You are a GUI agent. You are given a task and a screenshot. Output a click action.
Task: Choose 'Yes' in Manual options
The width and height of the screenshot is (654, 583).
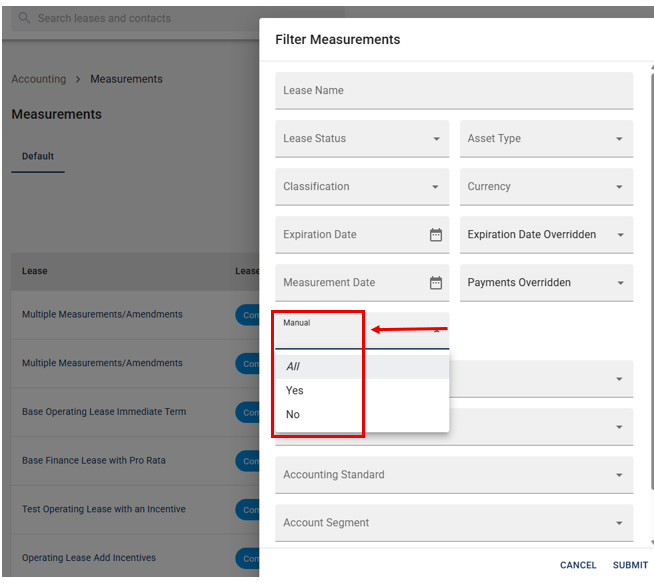(x=295, y=391)
